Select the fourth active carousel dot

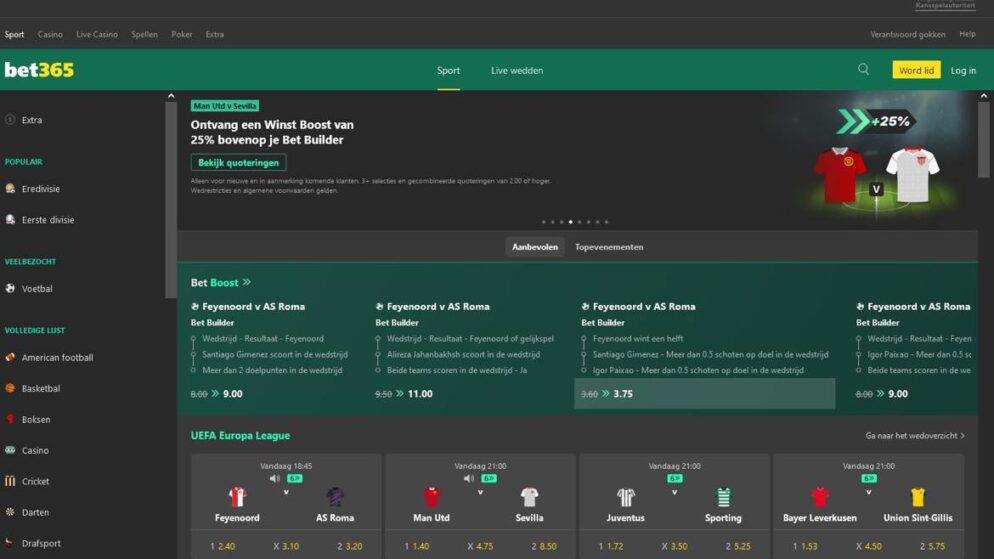pos(571,222)
